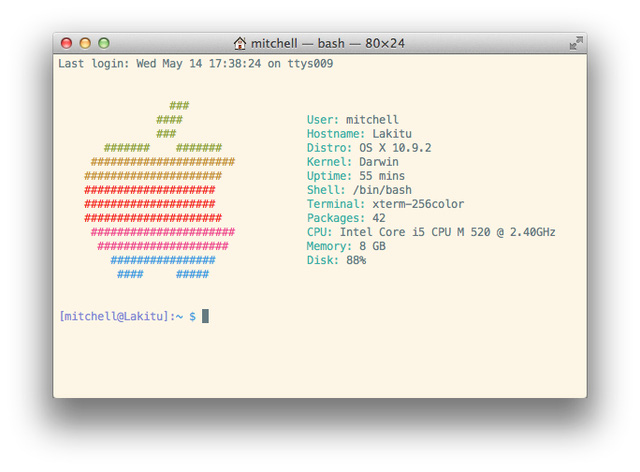Click the 'CPU: Intel Core i5' line
Viewport: 640px width, 472px height.
pos(431,232)
